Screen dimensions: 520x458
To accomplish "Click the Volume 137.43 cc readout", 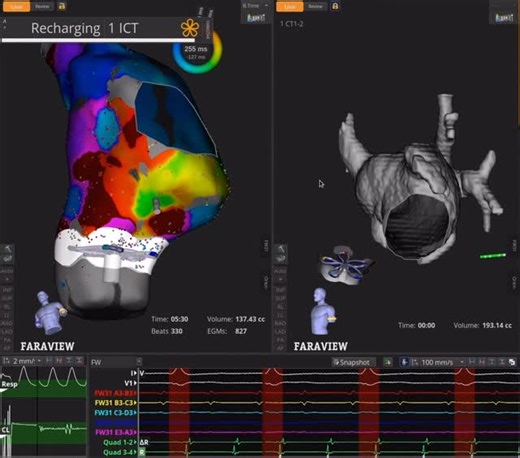I will click(236, 319).
